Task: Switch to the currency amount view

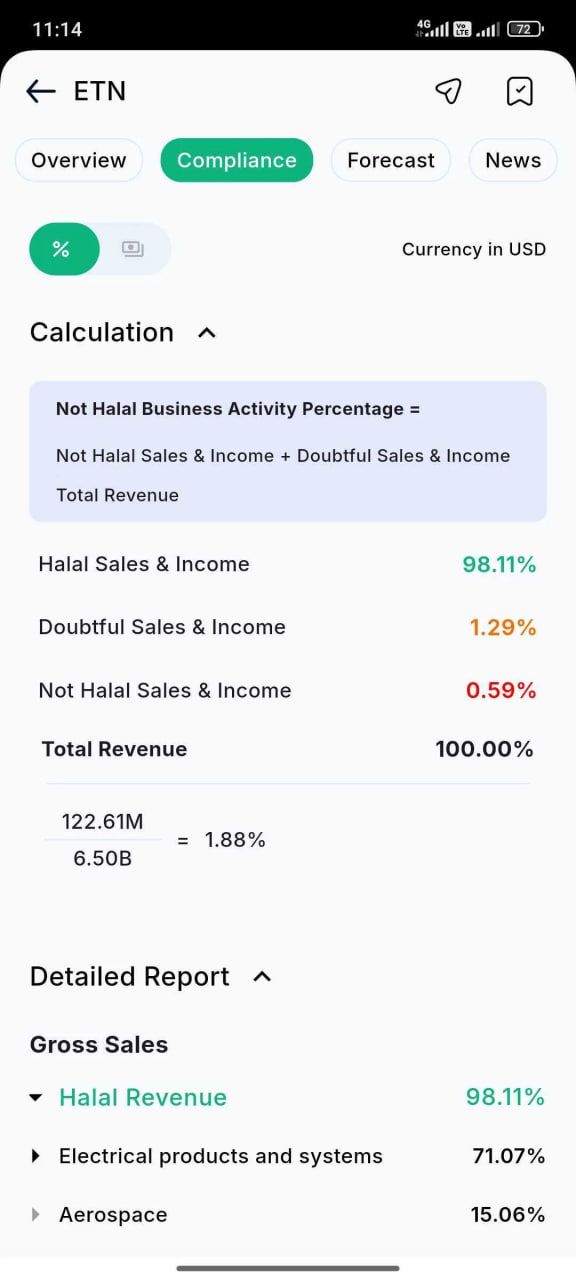Action: coord(133,249)
